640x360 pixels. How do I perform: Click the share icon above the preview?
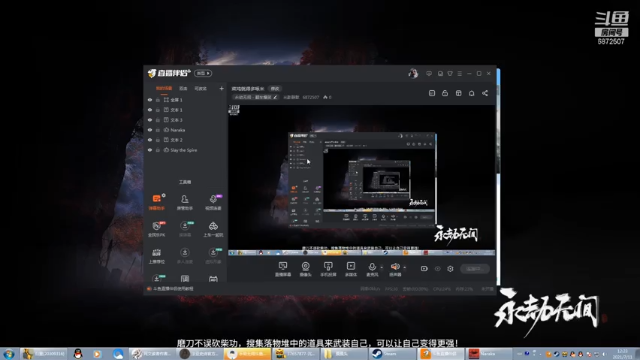(485, 93)
